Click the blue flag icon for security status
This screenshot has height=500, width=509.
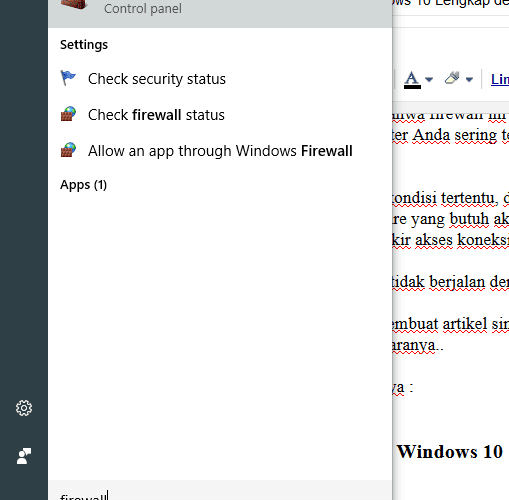pos(68,78)
